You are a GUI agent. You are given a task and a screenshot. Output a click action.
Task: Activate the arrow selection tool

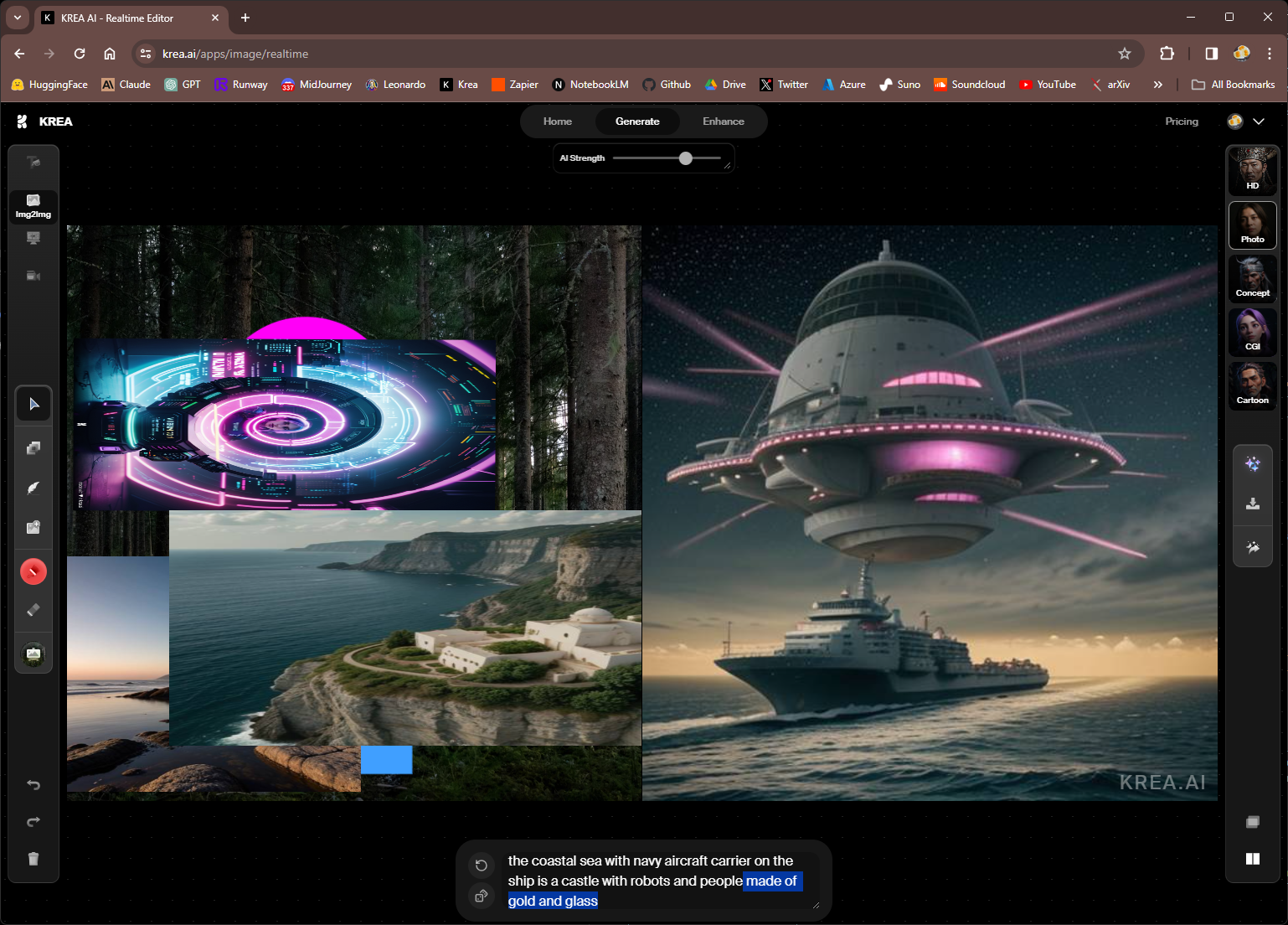33,404
